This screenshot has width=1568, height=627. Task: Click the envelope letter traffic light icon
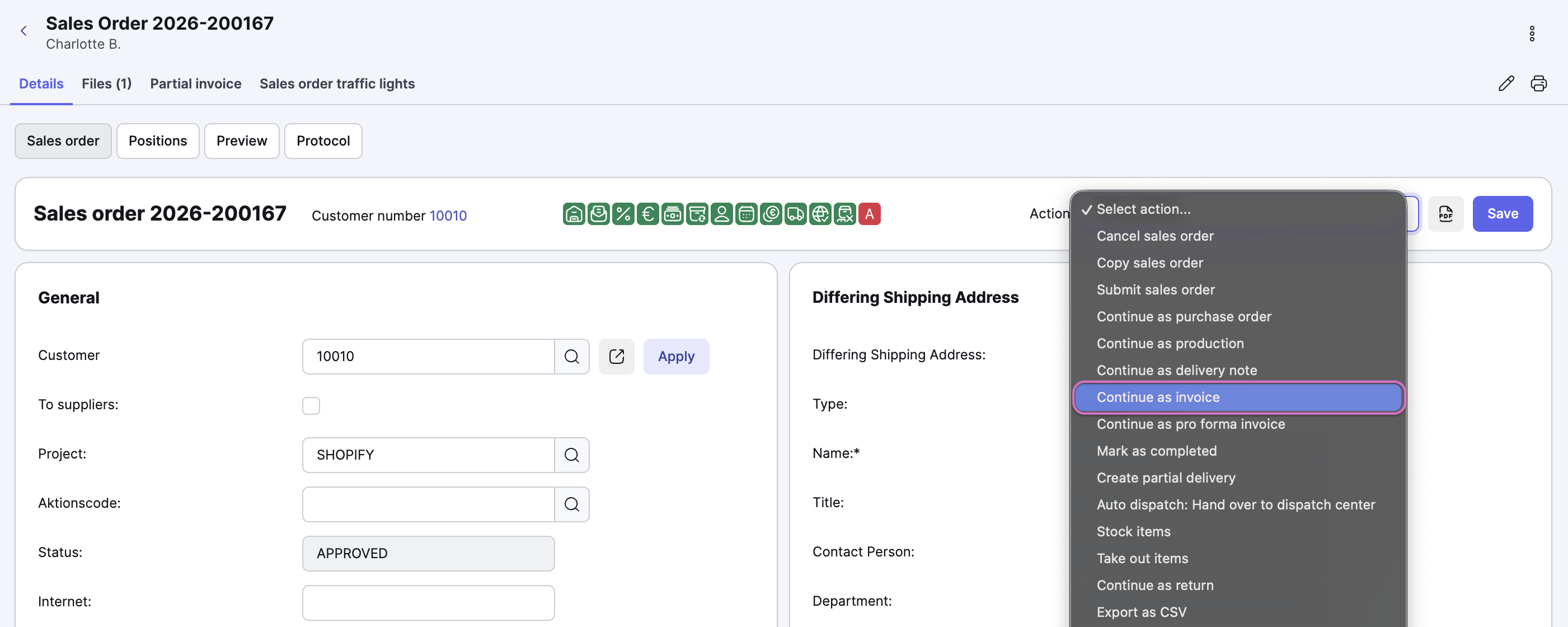coord(598,214)
